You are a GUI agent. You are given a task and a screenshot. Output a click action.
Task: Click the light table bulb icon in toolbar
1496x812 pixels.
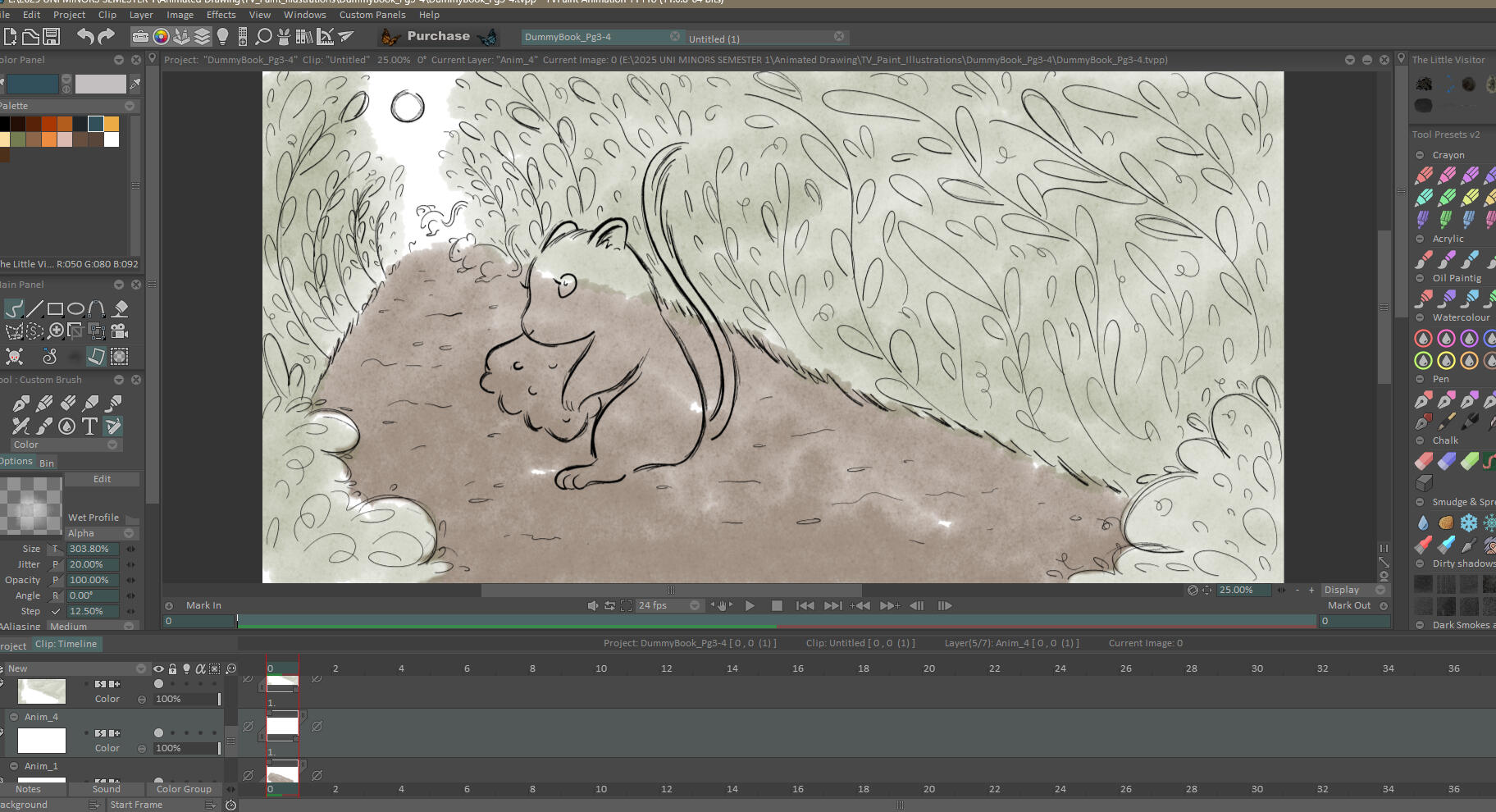click(222, 36)
